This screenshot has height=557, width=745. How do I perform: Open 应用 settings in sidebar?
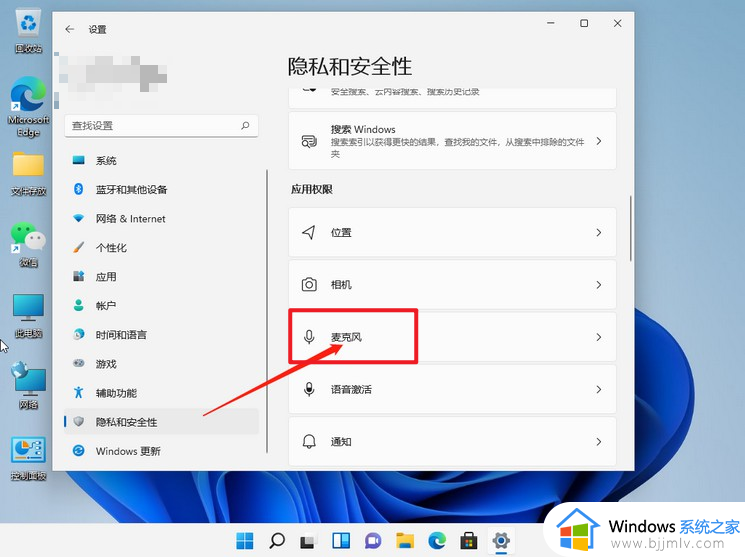click(162, 277)
